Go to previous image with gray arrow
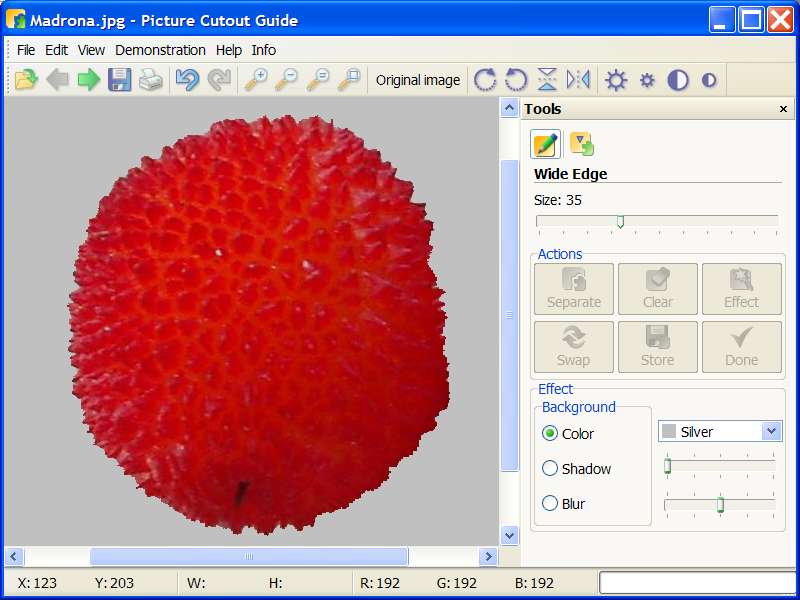The width and height of the screenshot is (800, 600). point(57,80)
